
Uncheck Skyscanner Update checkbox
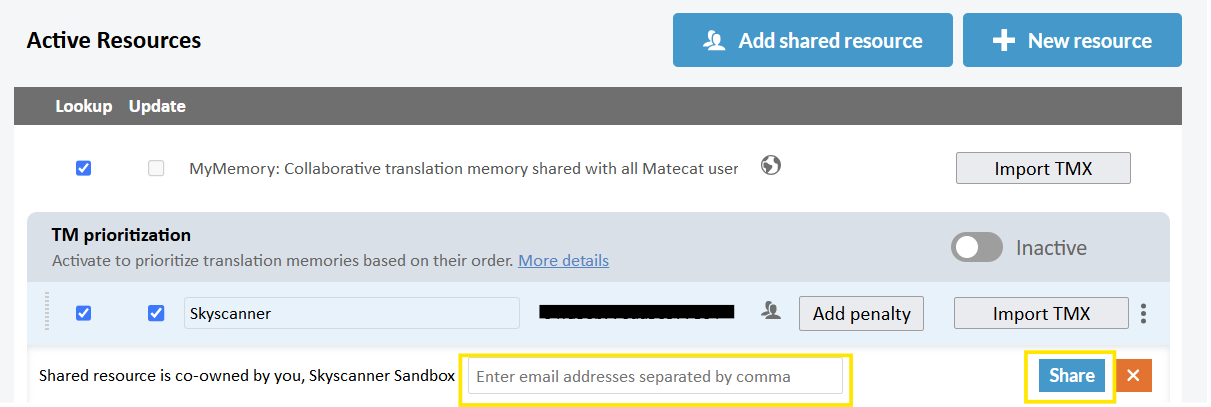[x=156, y=313]
